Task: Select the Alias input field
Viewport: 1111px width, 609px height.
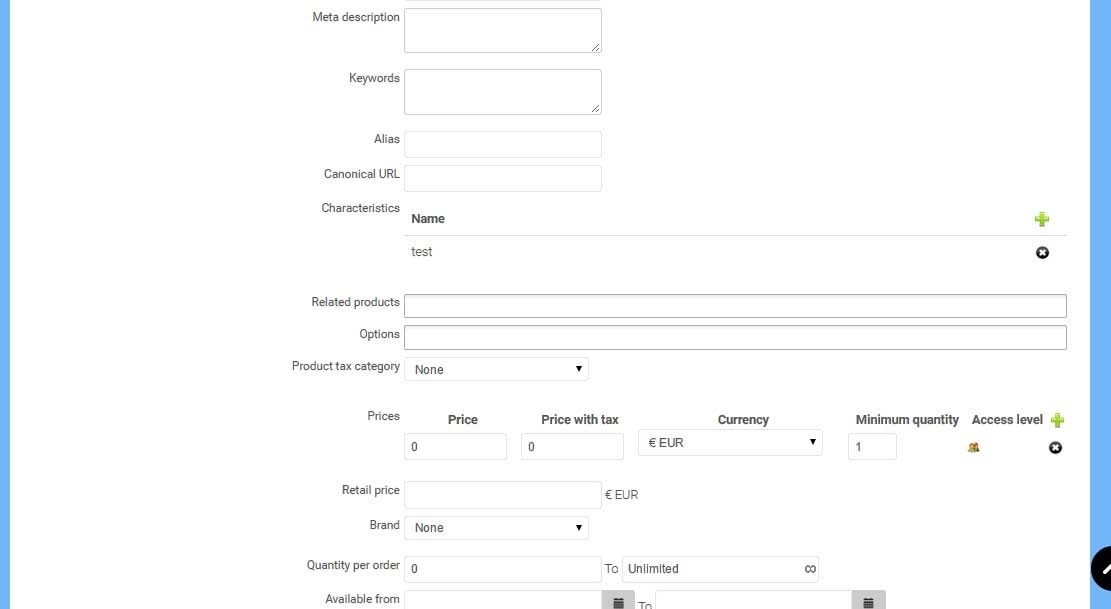Action: pos(502,144)
